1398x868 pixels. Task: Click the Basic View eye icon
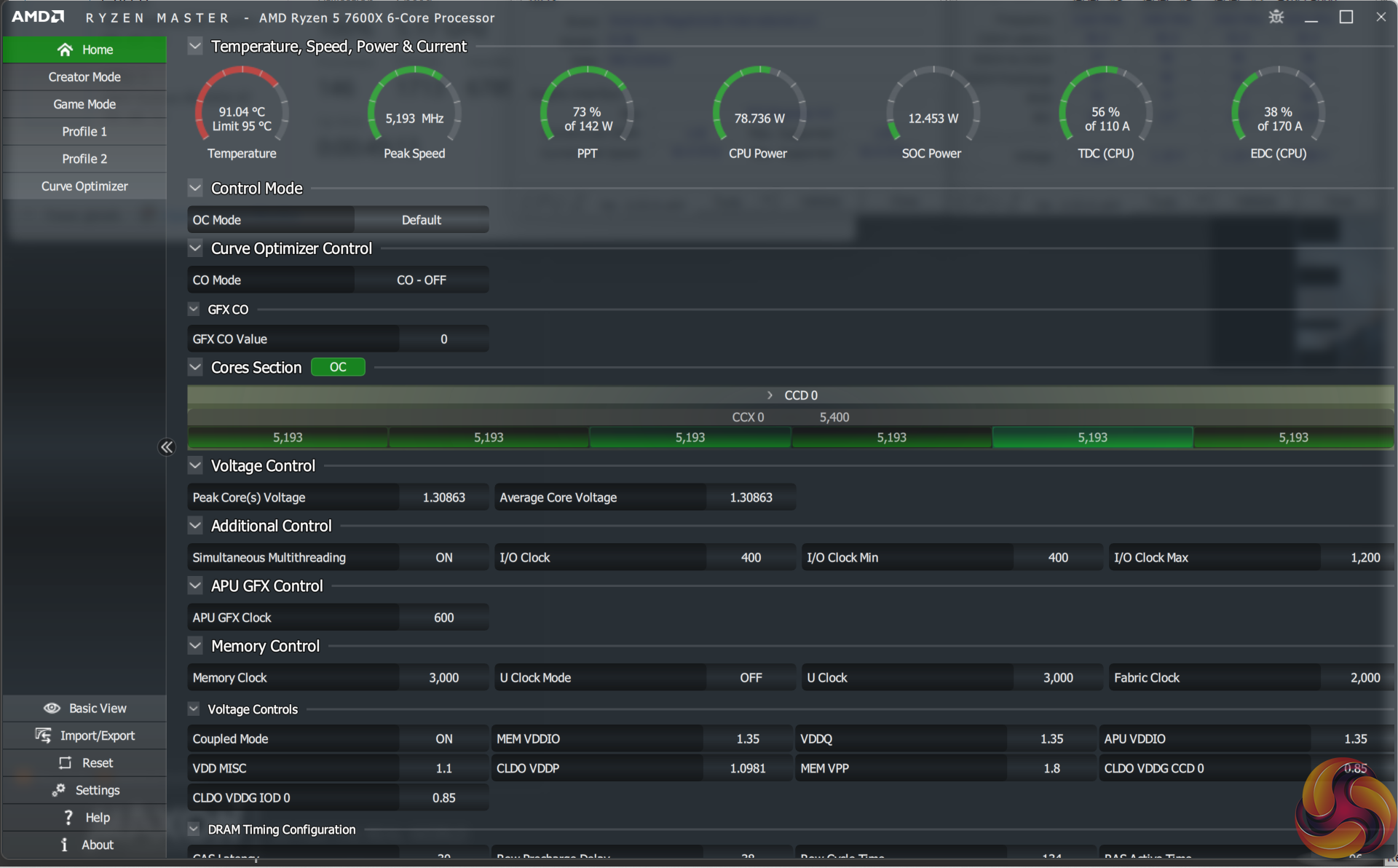point(52,709)
